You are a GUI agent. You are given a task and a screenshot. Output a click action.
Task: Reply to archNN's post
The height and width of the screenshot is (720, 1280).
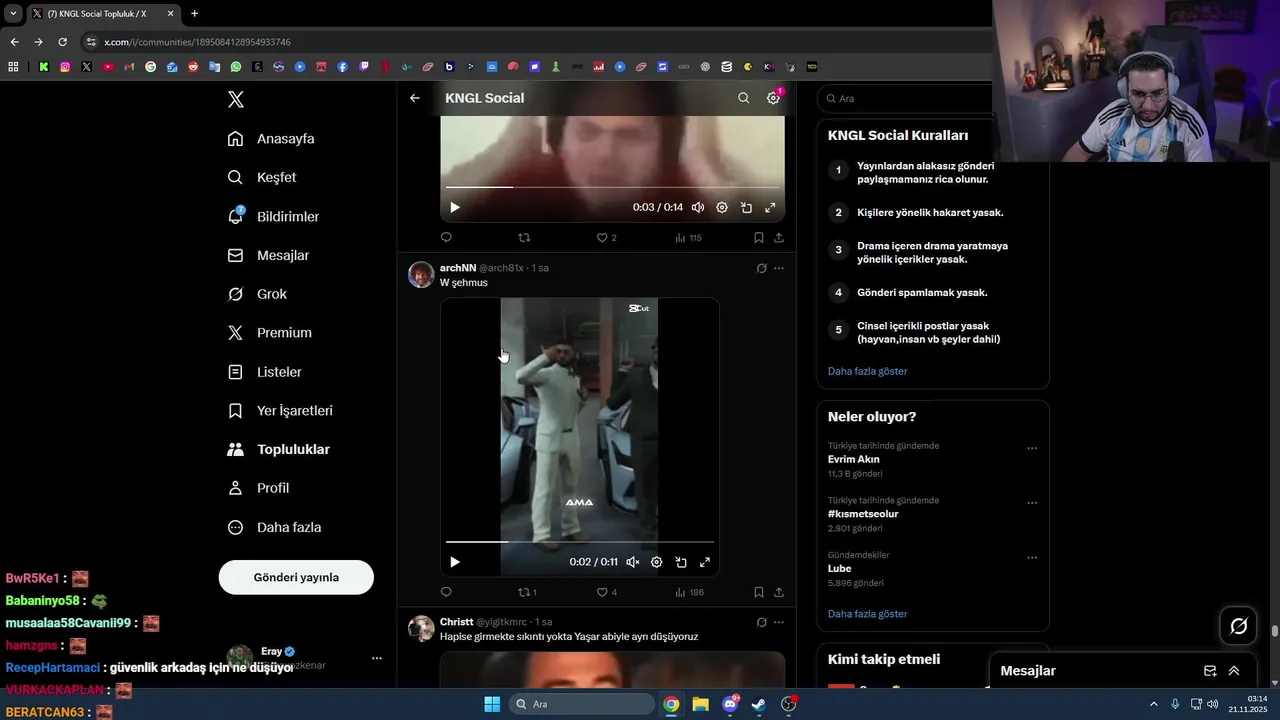tap(446, 592)
